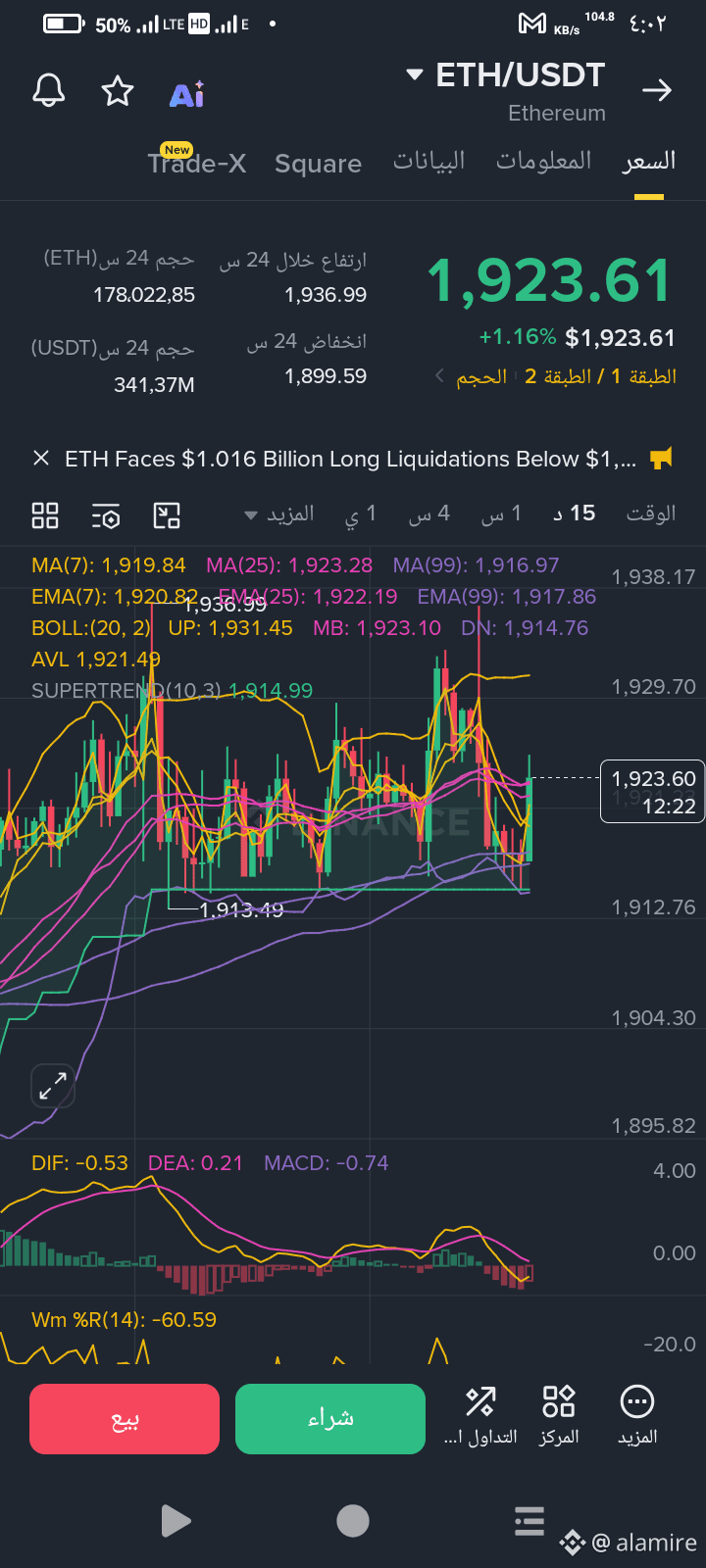Open the التداول trading tools icon
Screen dimensions: 706x1568
[x=480, y=1416]
